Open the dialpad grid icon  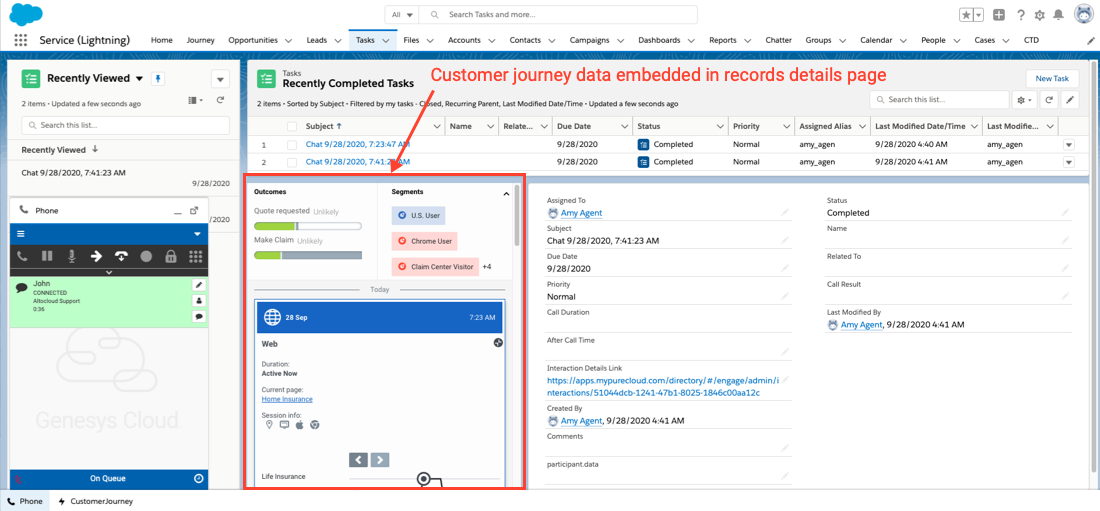click(196, 256)
